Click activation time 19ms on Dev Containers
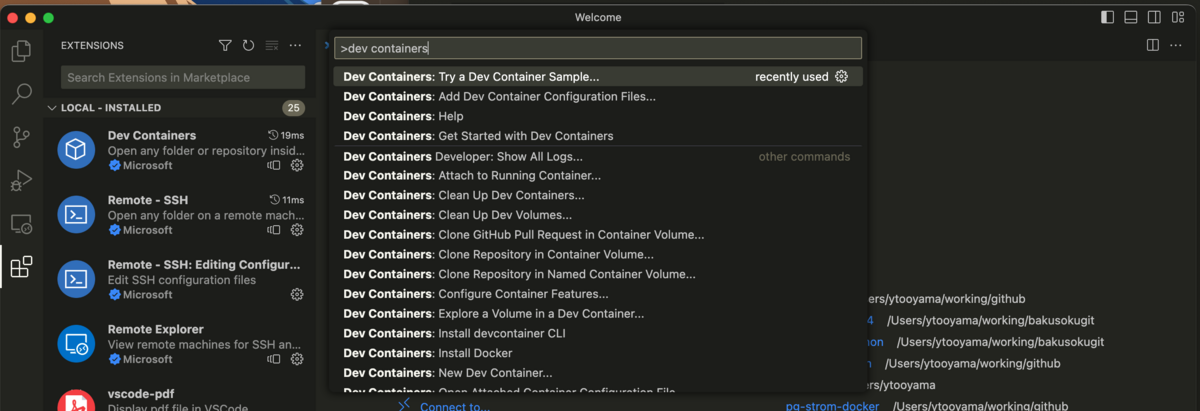1200x411 pixels. pyautogui.click(x=286, y=135)
